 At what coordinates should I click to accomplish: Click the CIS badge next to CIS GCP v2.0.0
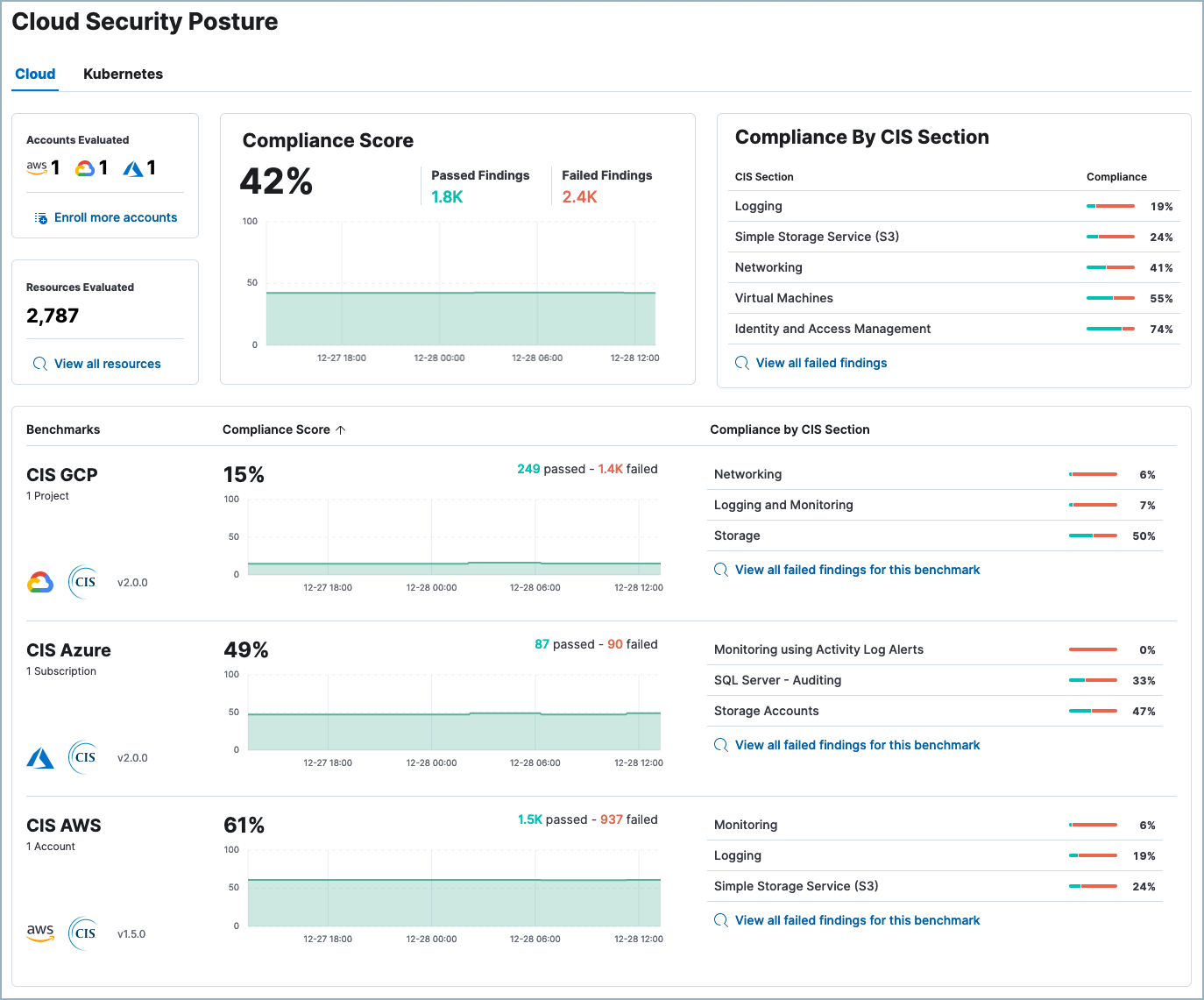coord(83,581)
